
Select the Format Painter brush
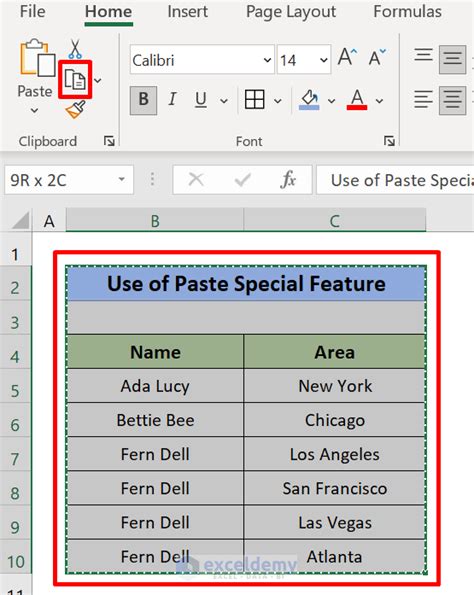tap(75, 109)
